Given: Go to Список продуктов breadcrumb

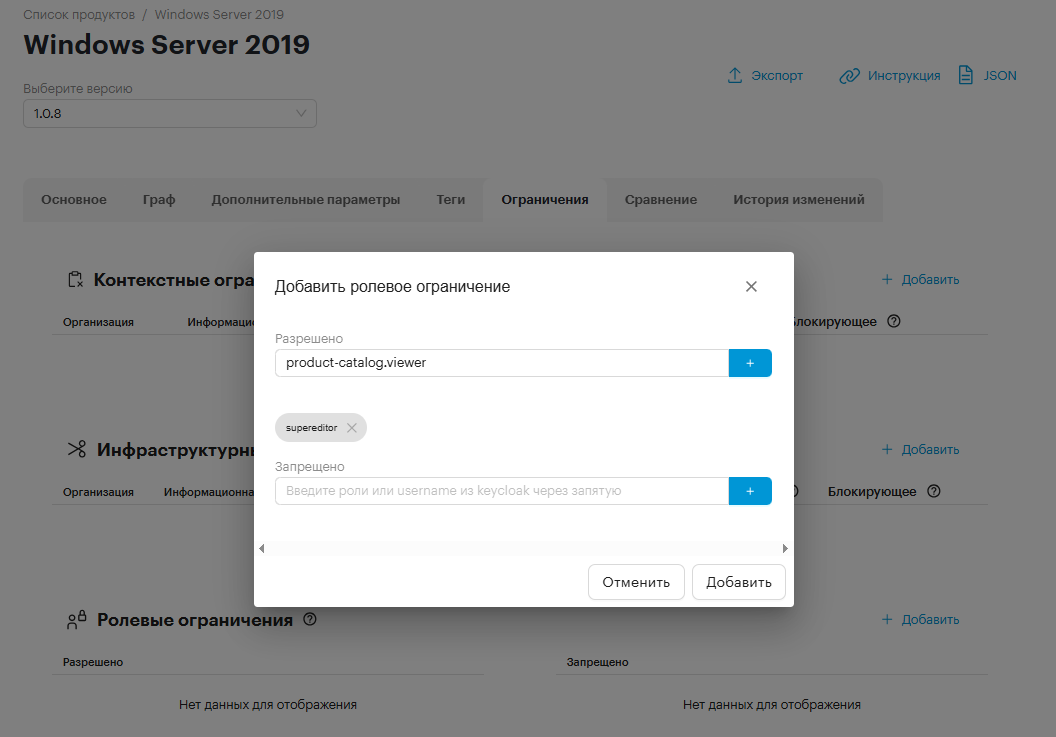Looking at the screenshot, I should pyautogui.click(x=79, y=15).
